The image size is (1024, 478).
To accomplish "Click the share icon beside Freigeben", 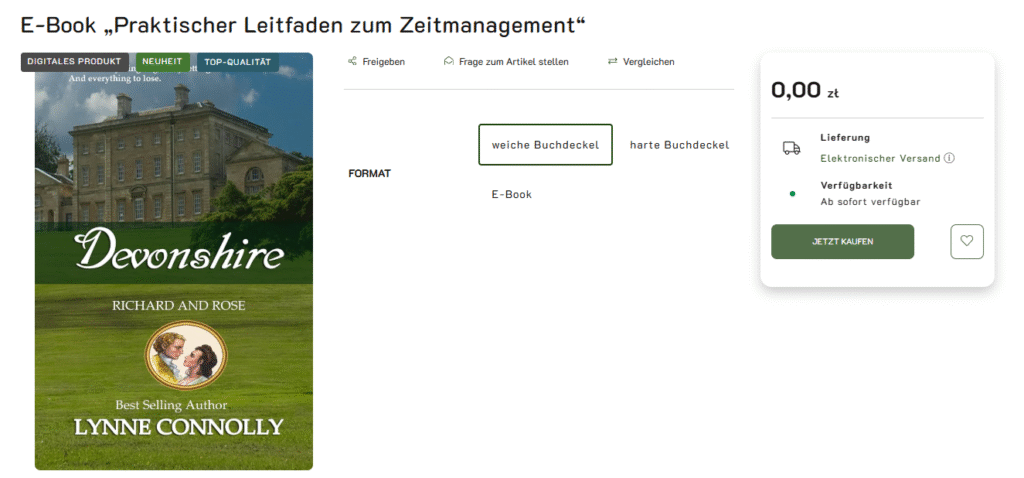I will (352, 61).
